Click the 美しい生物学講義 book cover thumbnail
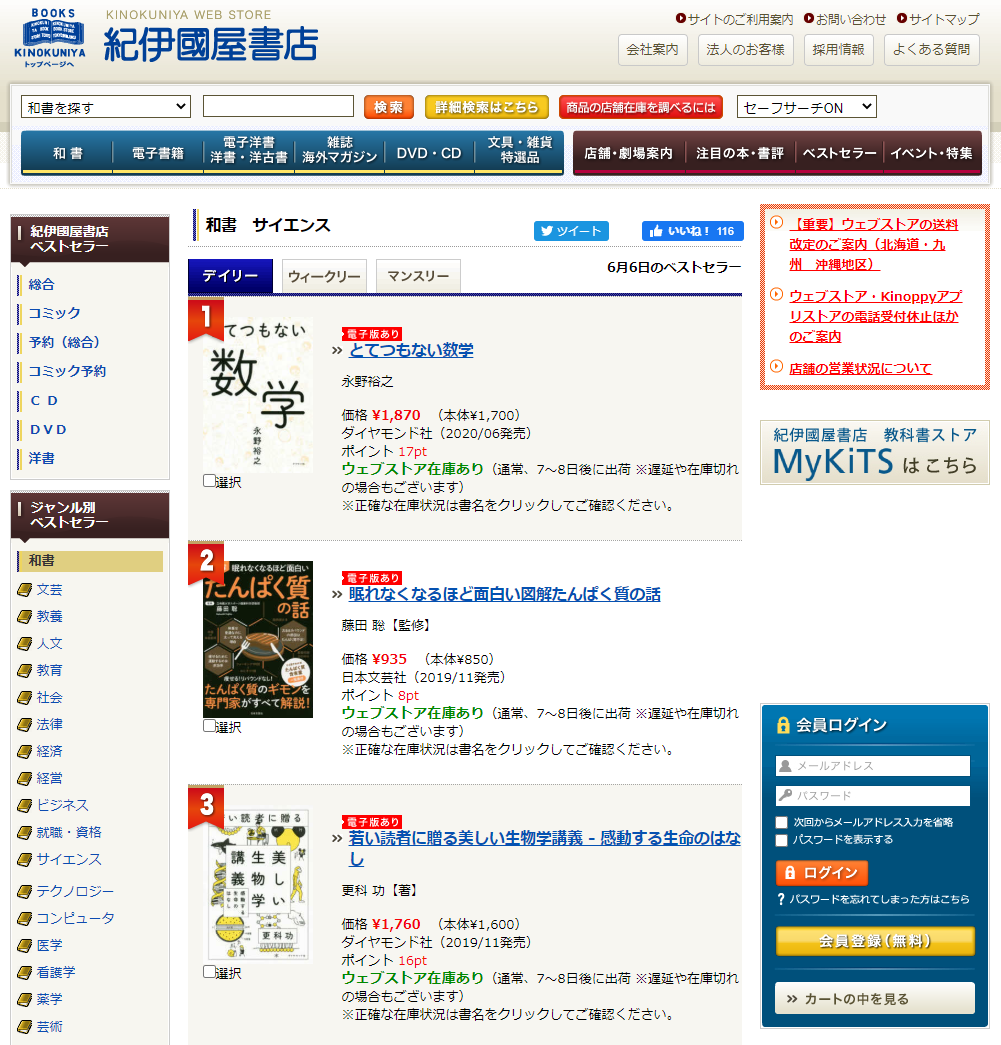 (x=258, y=885)
